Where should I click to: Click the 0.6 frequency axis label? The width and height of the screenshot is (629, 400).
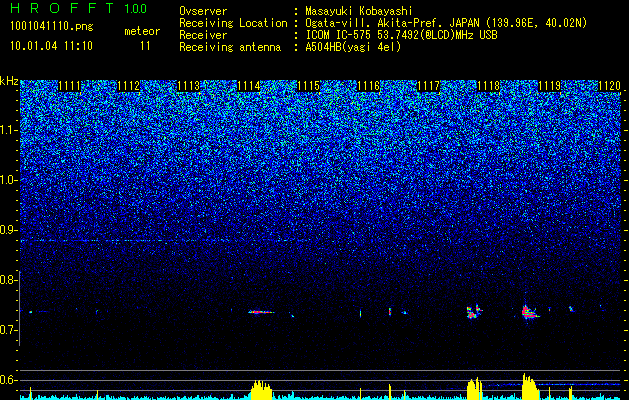coord(9,380)
